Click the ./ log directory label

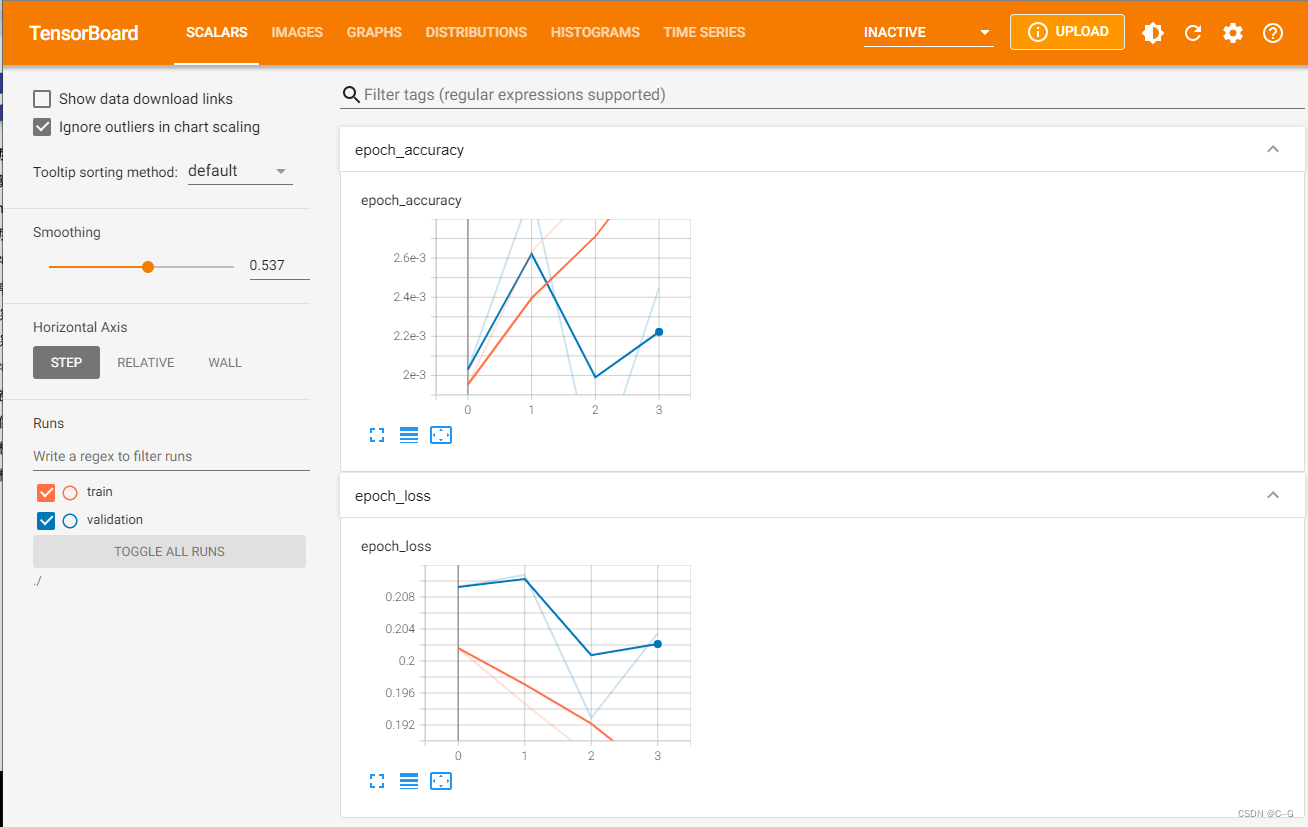pyautogui.click(x=37, y=580)
